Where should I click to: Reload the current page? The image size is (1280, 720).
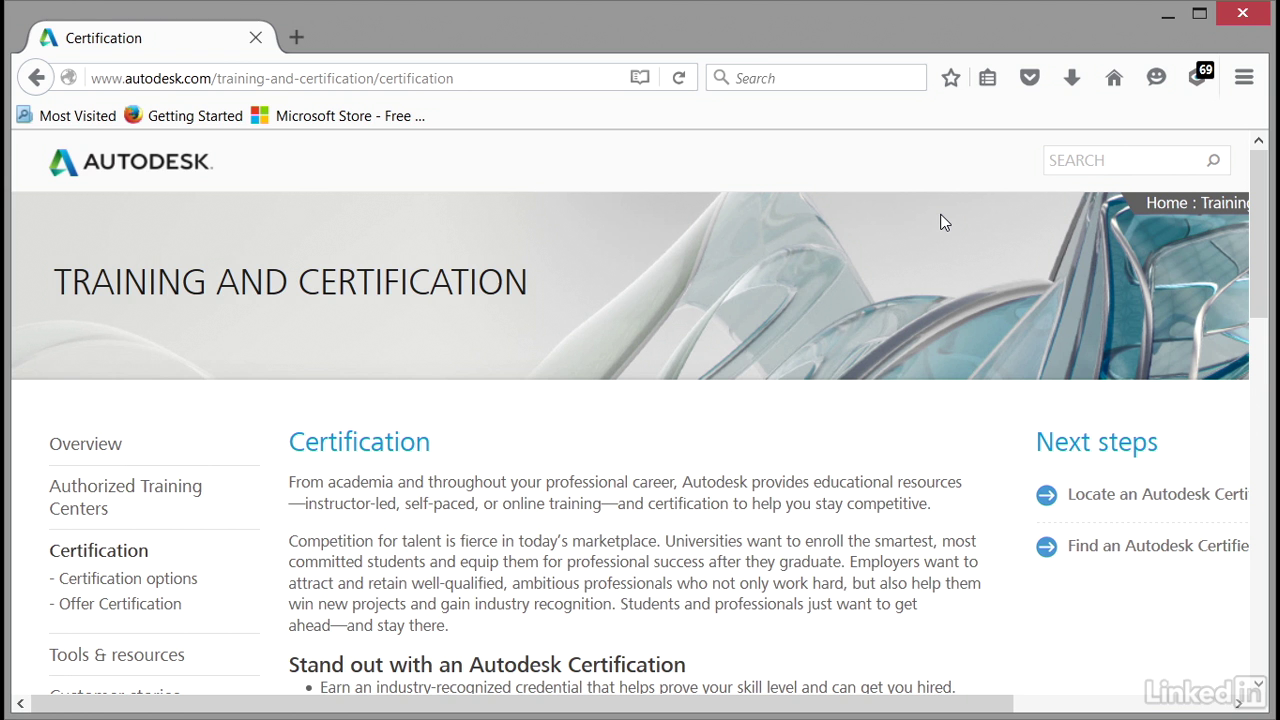pyautogui.click(x=678, y=77)
